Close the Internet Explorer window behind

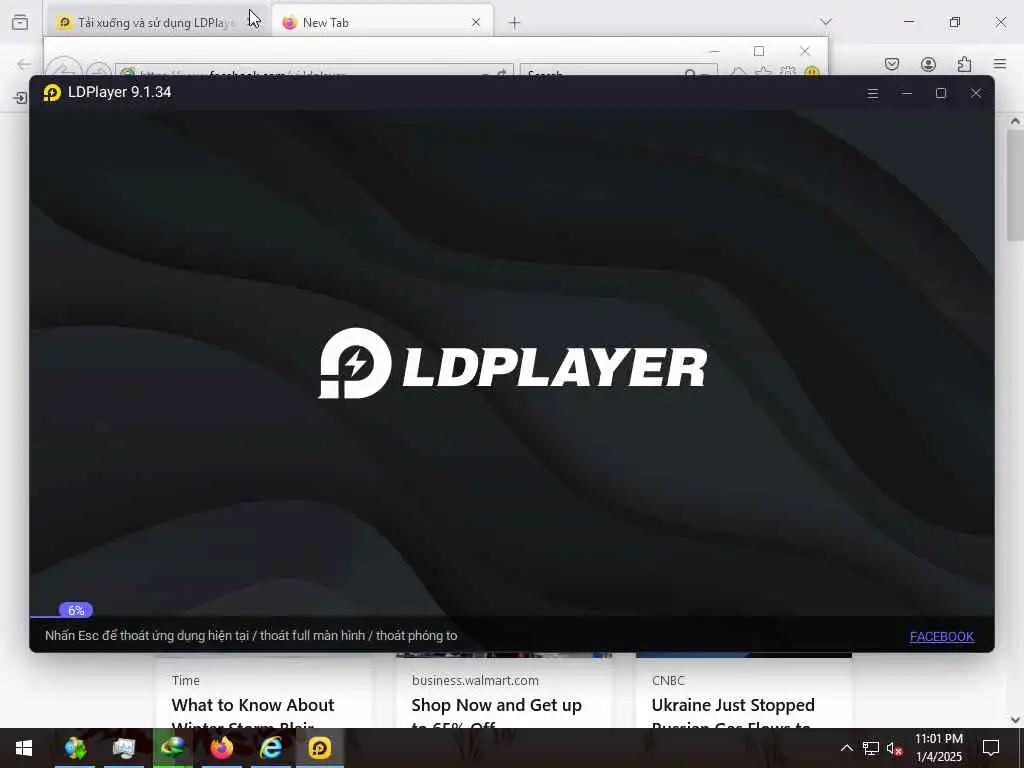coord(805,51)
